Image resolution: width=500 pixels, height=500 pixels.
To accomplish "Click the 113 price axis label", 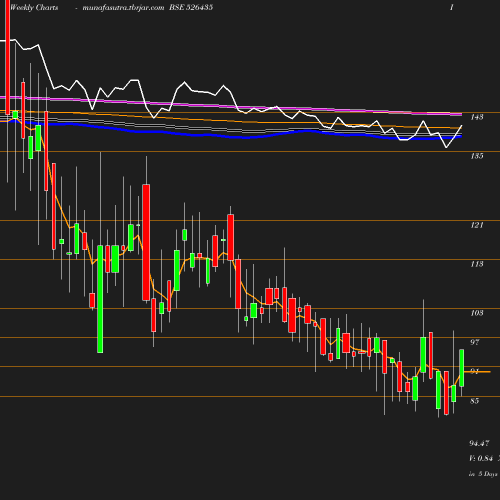I will [477, 264].
